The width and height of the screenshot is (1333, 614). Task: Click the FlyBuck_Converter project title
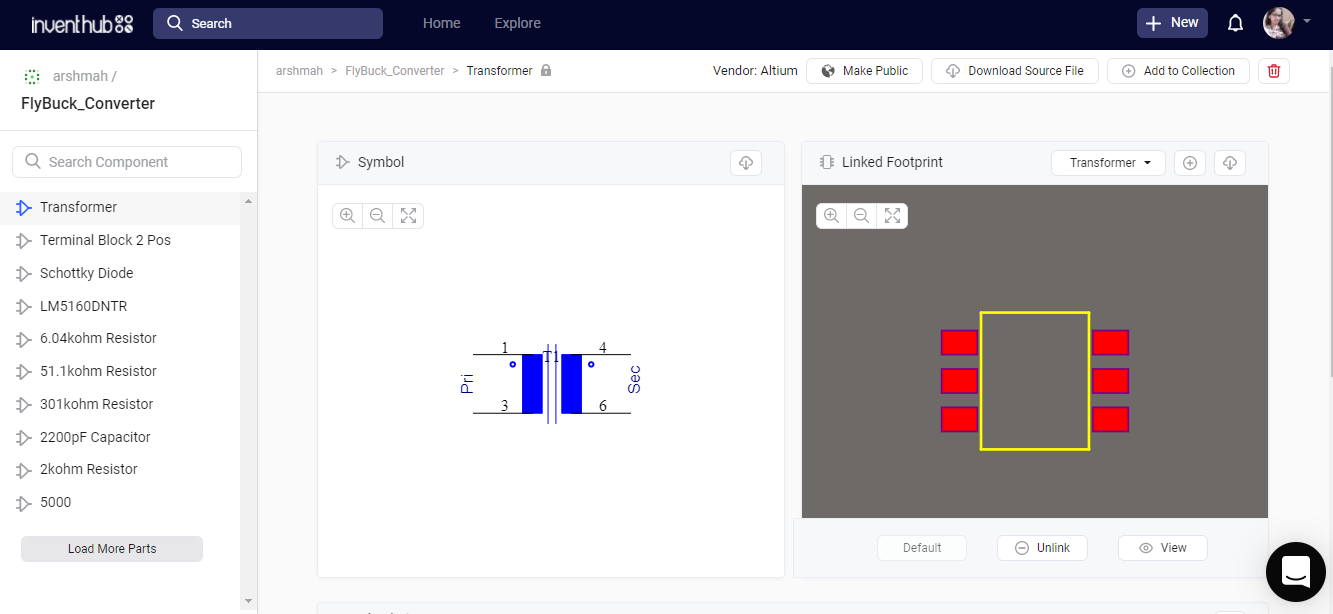[88, 103]
